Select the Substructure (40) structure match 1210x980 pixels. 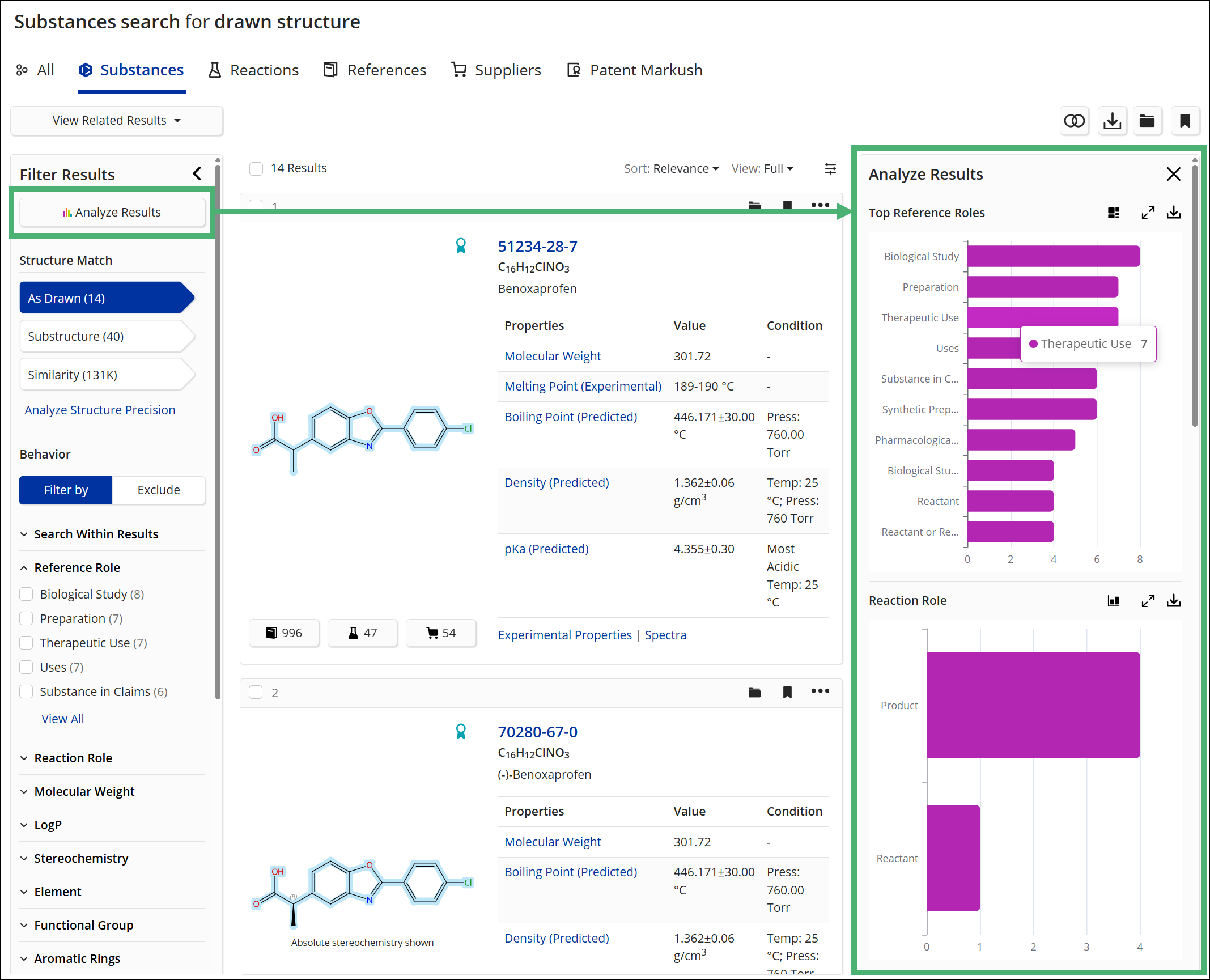click(107, 336)
